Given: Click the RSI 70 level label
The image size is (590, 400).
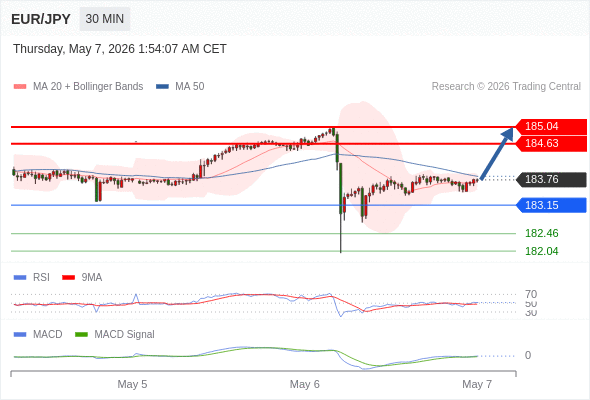Looking at the screenshot, I should tap(531, 294).
